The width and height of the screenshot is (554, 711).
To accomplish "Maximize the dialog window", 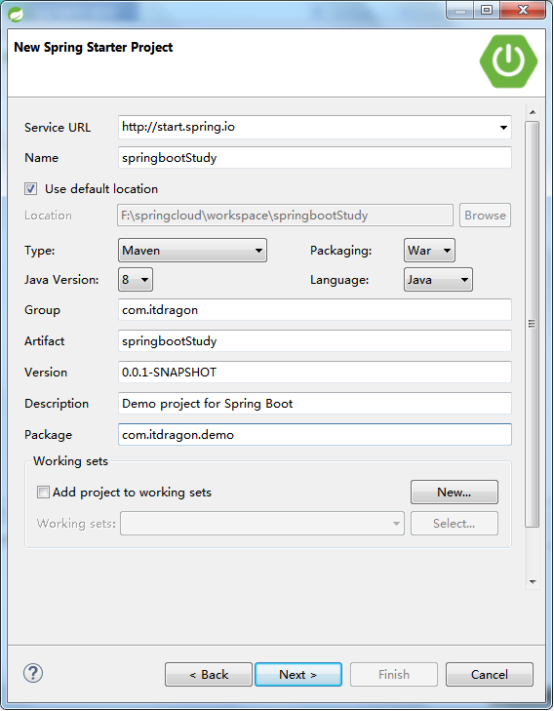I will 486,10.
